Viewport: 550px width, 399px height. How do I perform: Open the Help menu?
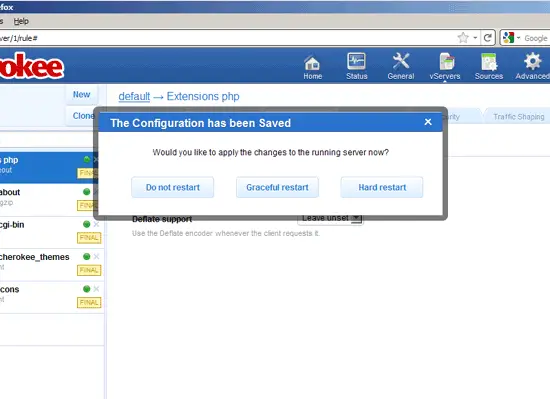click(x=21, y=21)
